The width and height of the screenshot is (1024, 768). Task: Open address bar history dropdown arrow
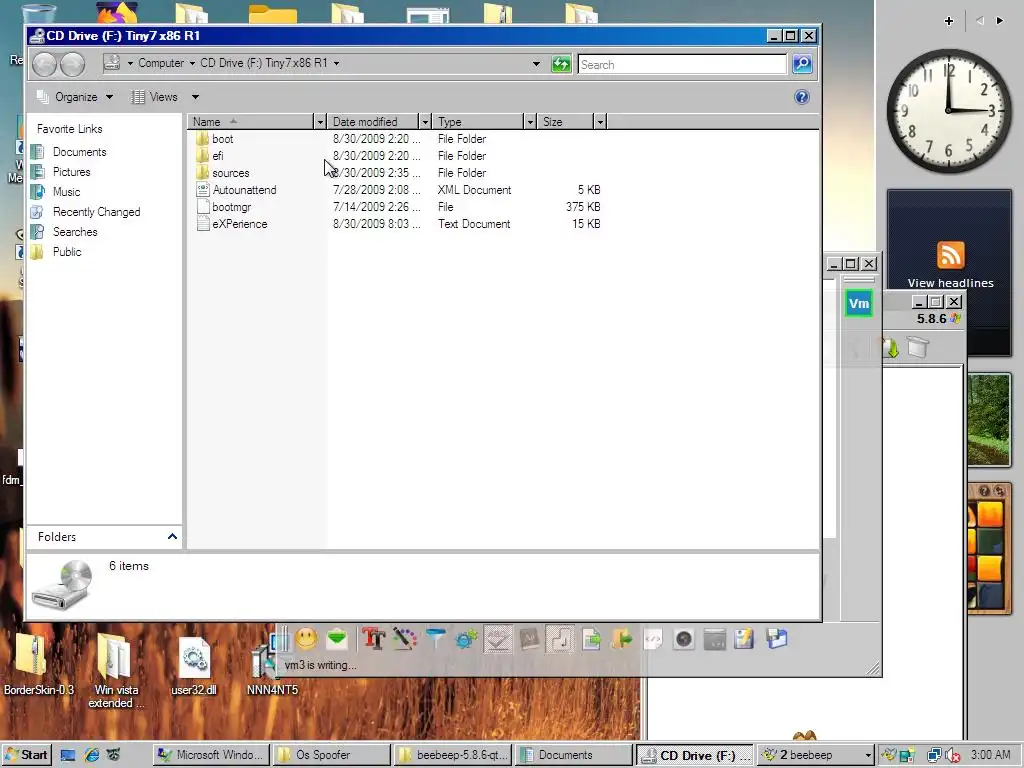click(536, 64)
